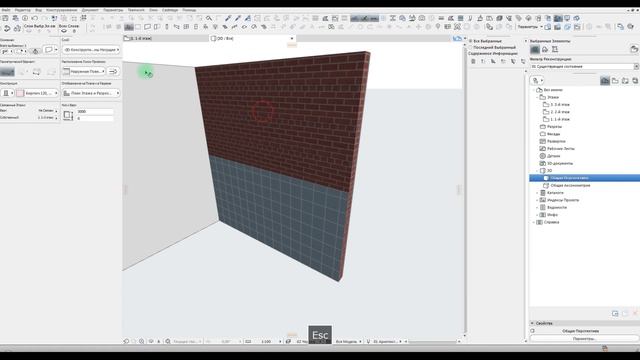Open the Layout Book icon in navigator
Image resolution: width=640 pixels, height=360 pixels.
(x=625, y=81)
